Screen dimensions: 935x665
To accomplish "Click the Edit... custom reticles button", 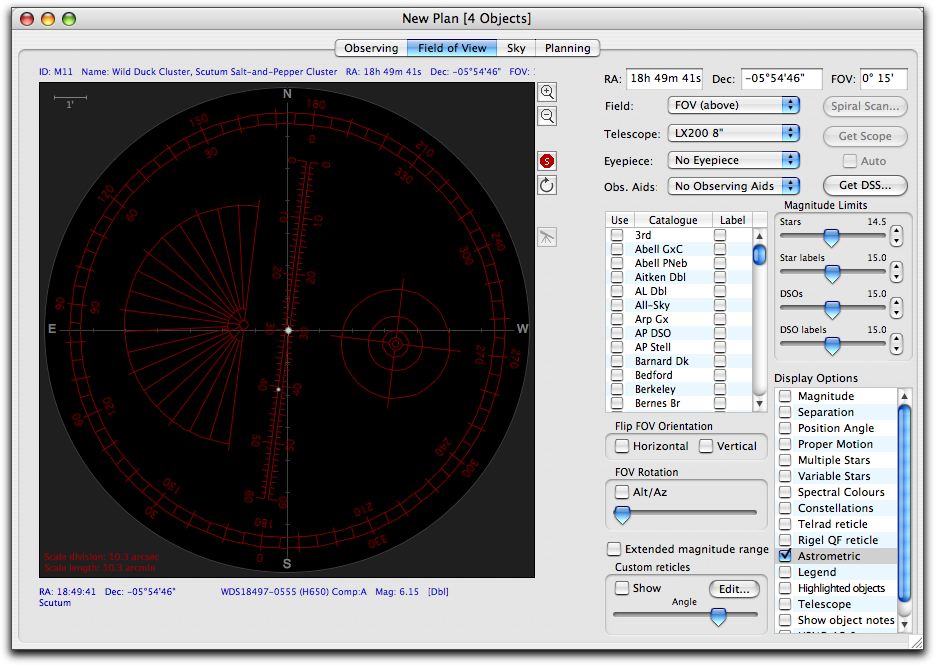I will coord(734,589).
